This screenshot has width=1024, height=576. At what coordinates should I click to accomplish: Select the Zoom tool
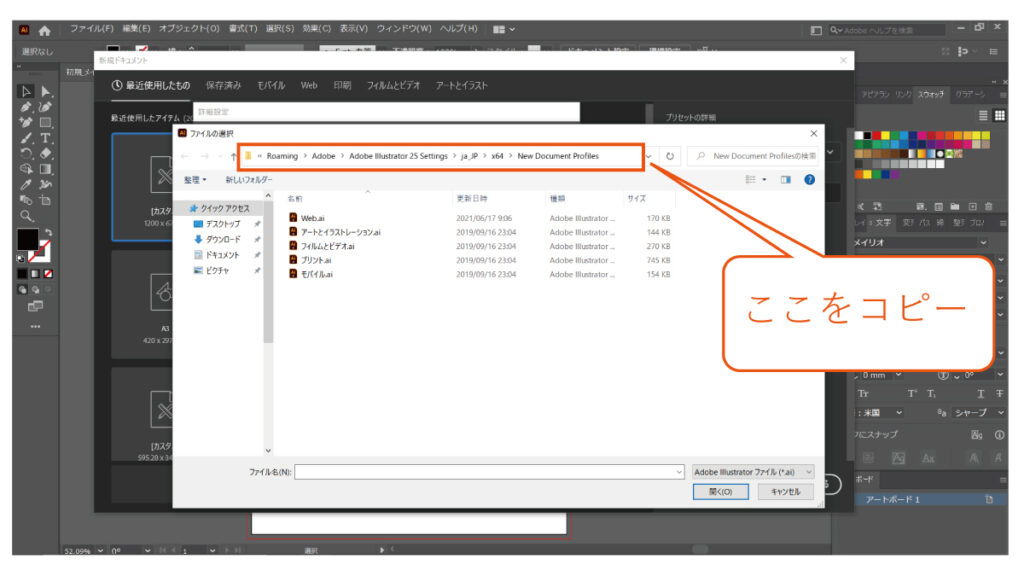click(x=26, y=216)
